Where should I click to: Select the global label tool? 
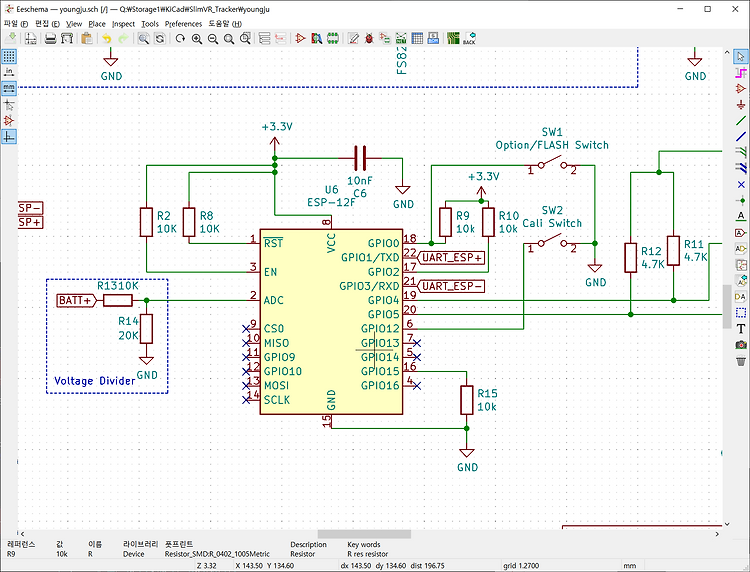pos(740,232)
